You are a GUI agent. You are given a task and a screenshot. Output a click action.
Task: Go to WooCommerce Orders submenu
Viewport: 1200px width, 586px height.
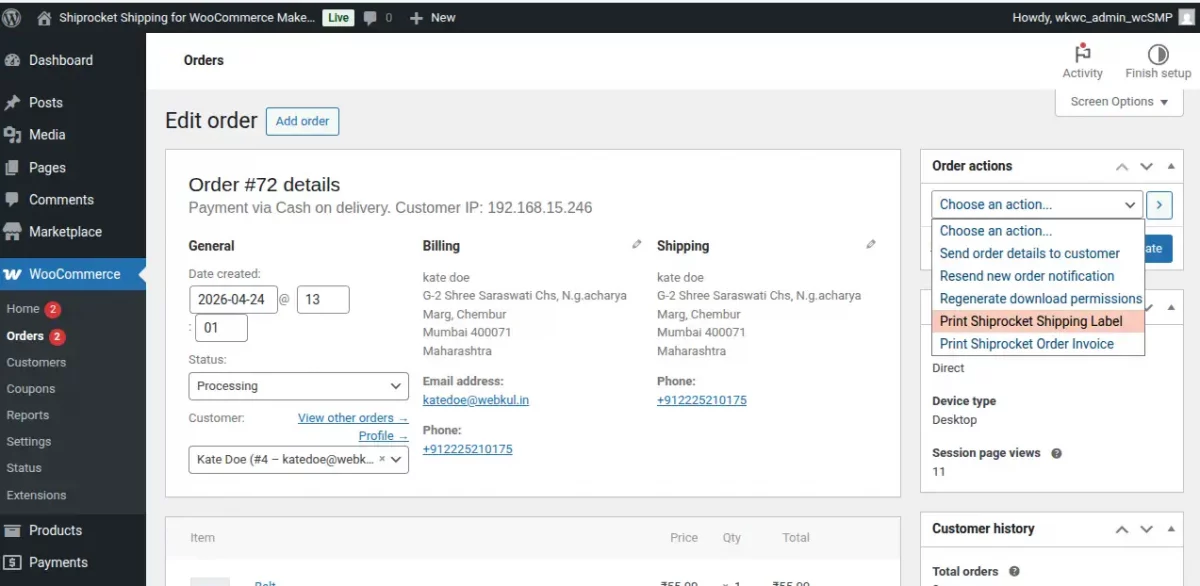(25, 336)
